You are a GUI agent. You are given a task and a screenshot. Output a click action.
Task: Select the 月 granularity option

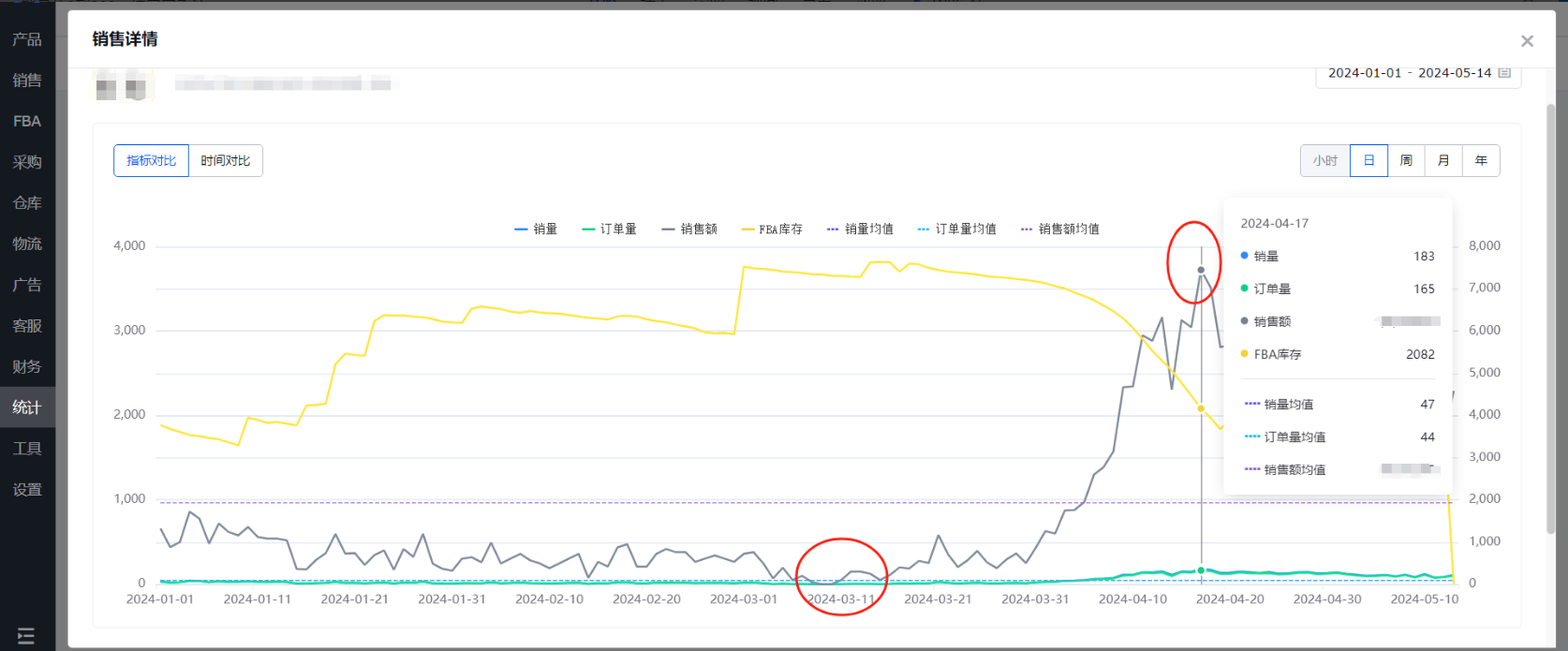[x=1443, y=160]
